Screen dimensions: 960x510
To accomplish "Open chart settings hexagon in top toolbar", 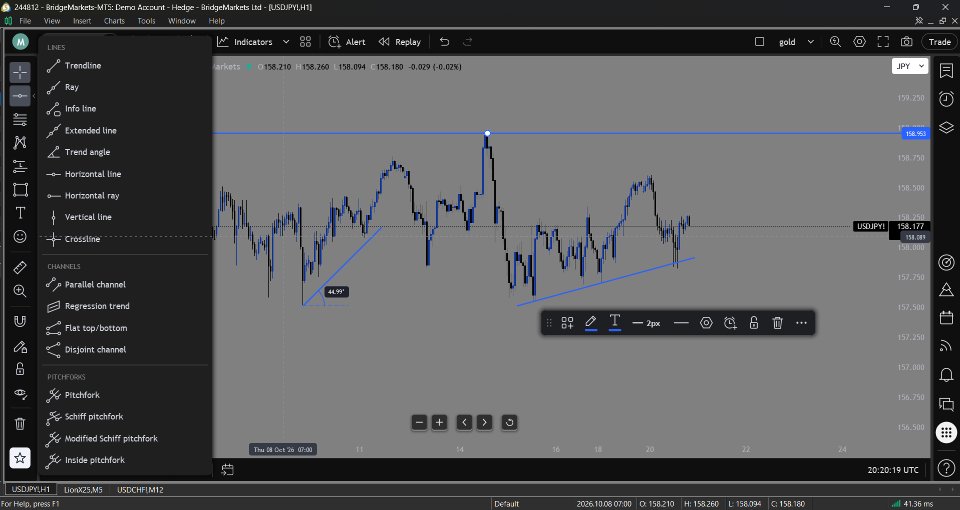I will pos(860,42).
